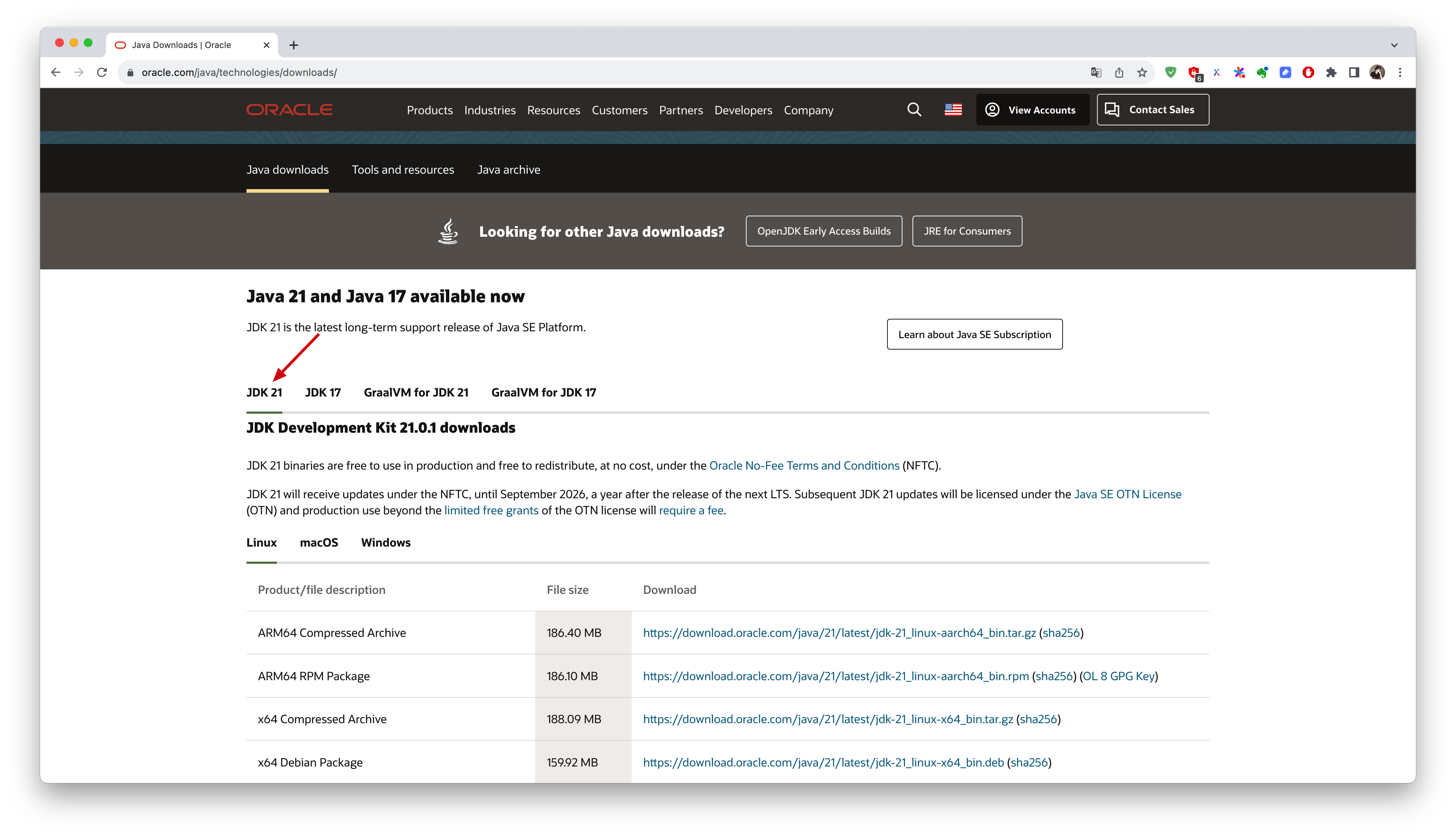Change country via the US flag
1456x836 pixels.
point(953,110)
